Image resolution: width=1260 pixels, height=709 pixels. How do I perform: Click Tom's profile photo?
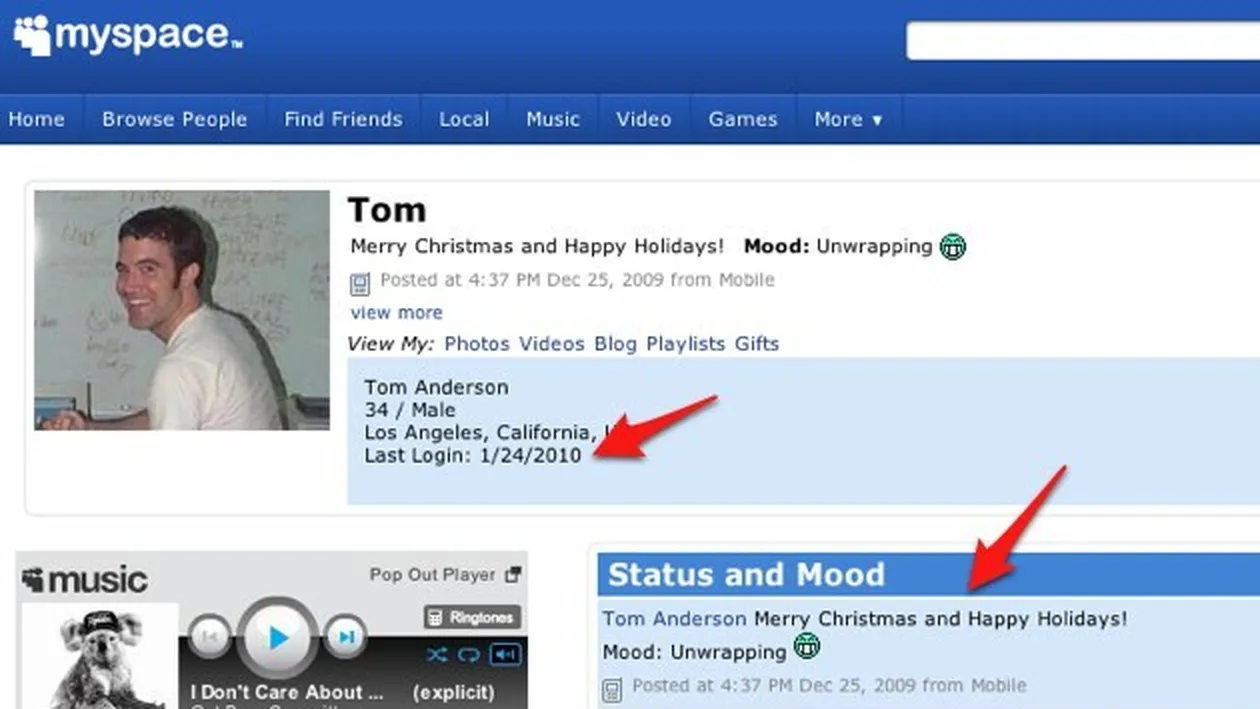click(181, 310)
